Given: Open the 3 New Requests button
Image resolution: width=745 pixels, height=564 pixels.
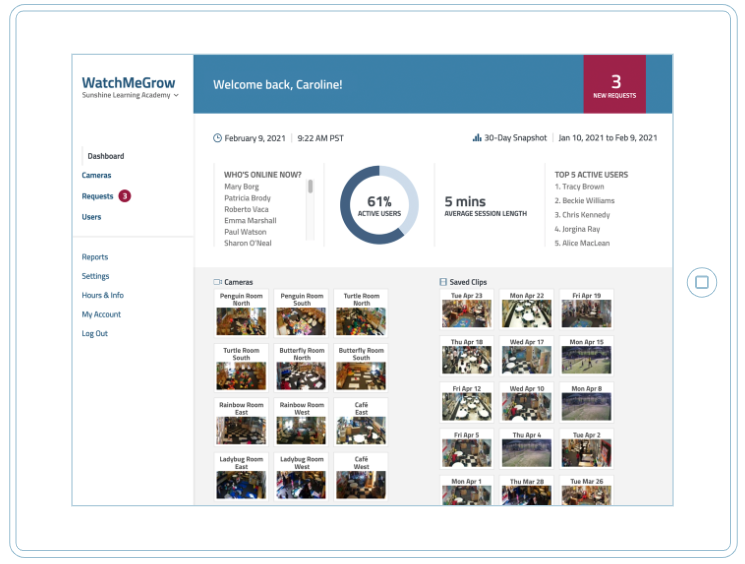Looking at the screenshot, I should click(614, 84).
